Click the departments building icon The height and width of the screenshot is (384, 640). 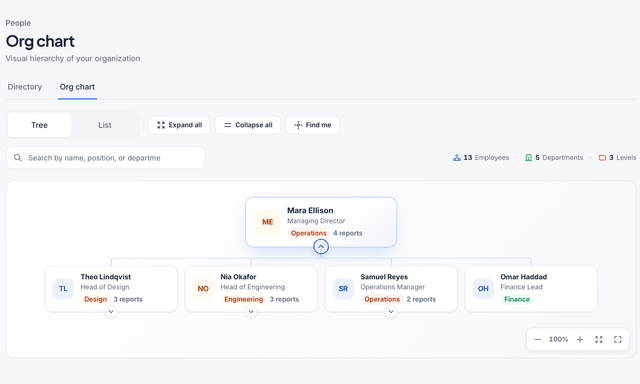point(529,158)
